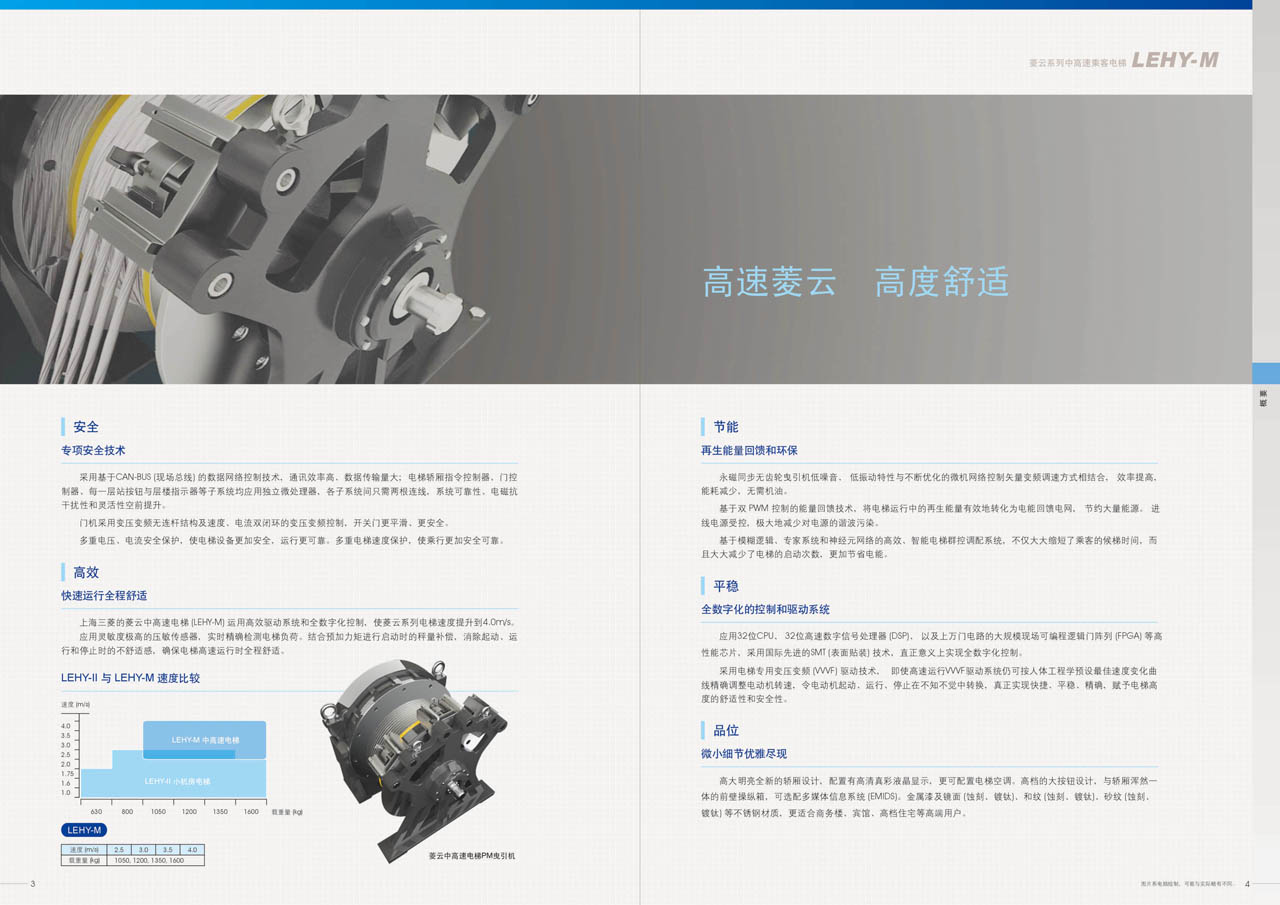Click the 4.0 cell in the LEHY-M table
Screen dimensions: 1280x905
tap(193, 850)
